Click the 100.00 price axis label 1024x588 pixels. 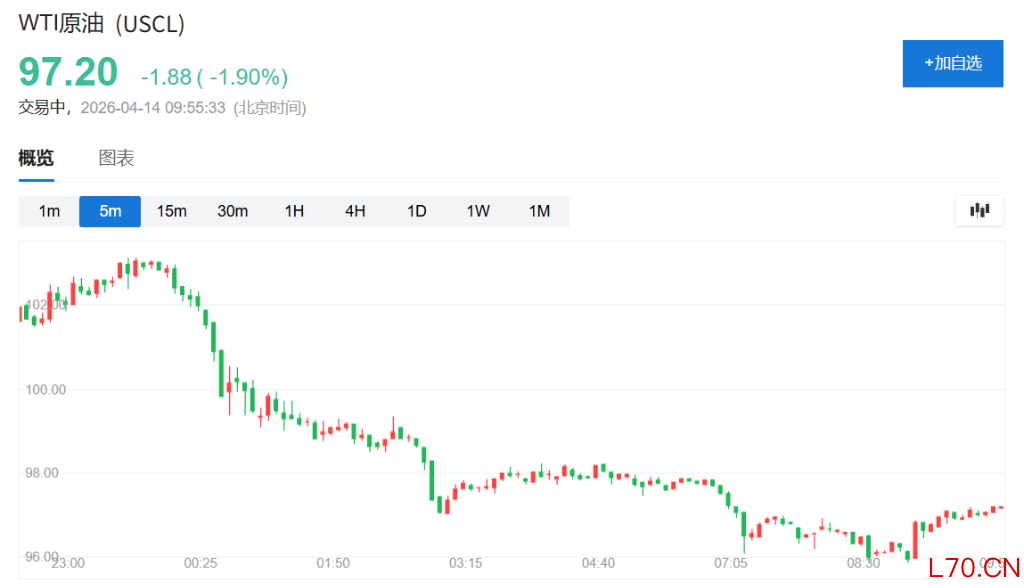pos(46,389)
